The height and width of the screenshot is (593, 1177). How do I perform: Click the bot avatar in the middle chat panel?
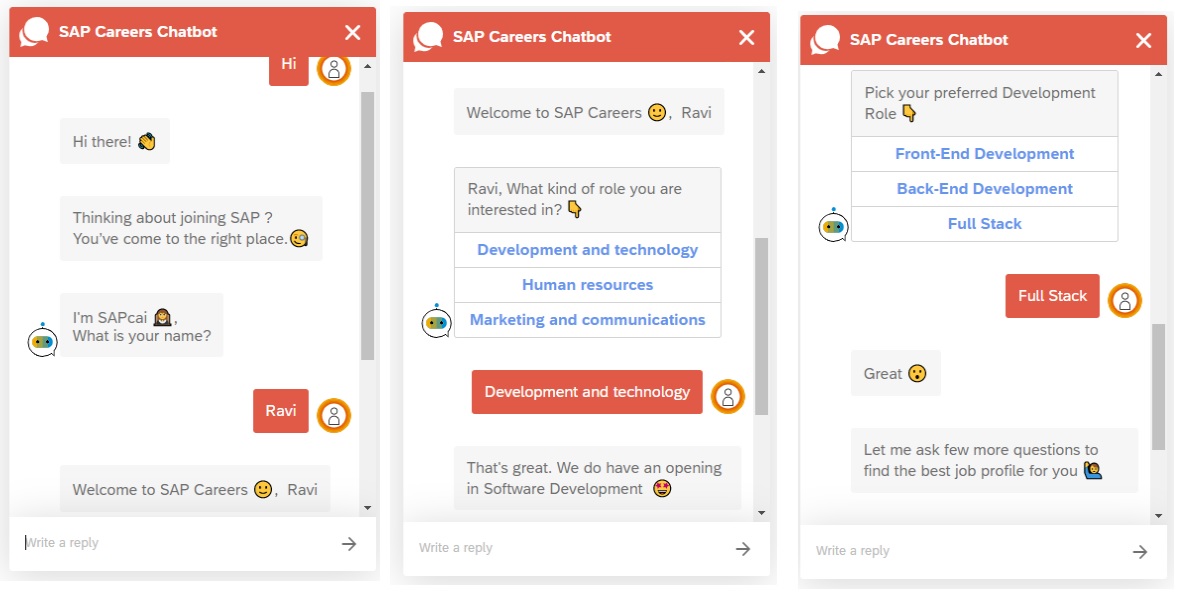[436, 322]
